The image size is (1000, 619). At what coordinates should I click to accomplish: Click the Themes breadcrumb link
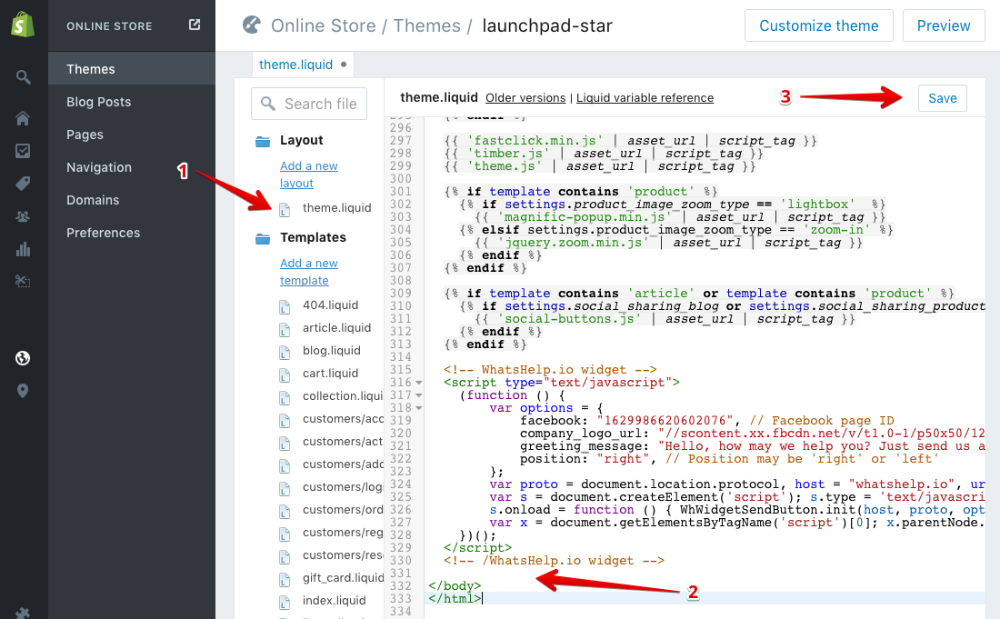tap(427, 25)
